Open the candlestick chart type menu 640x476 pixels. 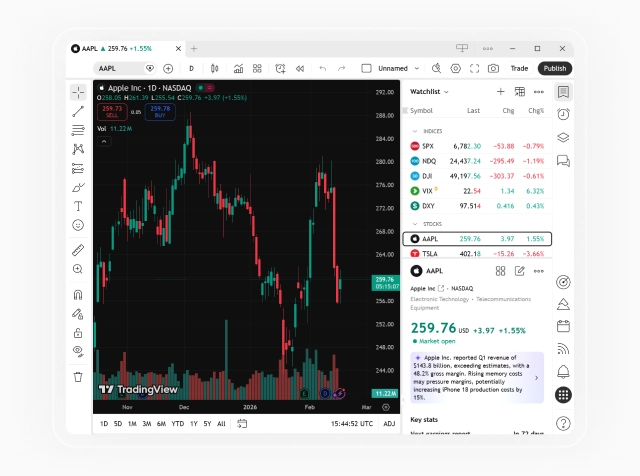(x=214, y=69)
